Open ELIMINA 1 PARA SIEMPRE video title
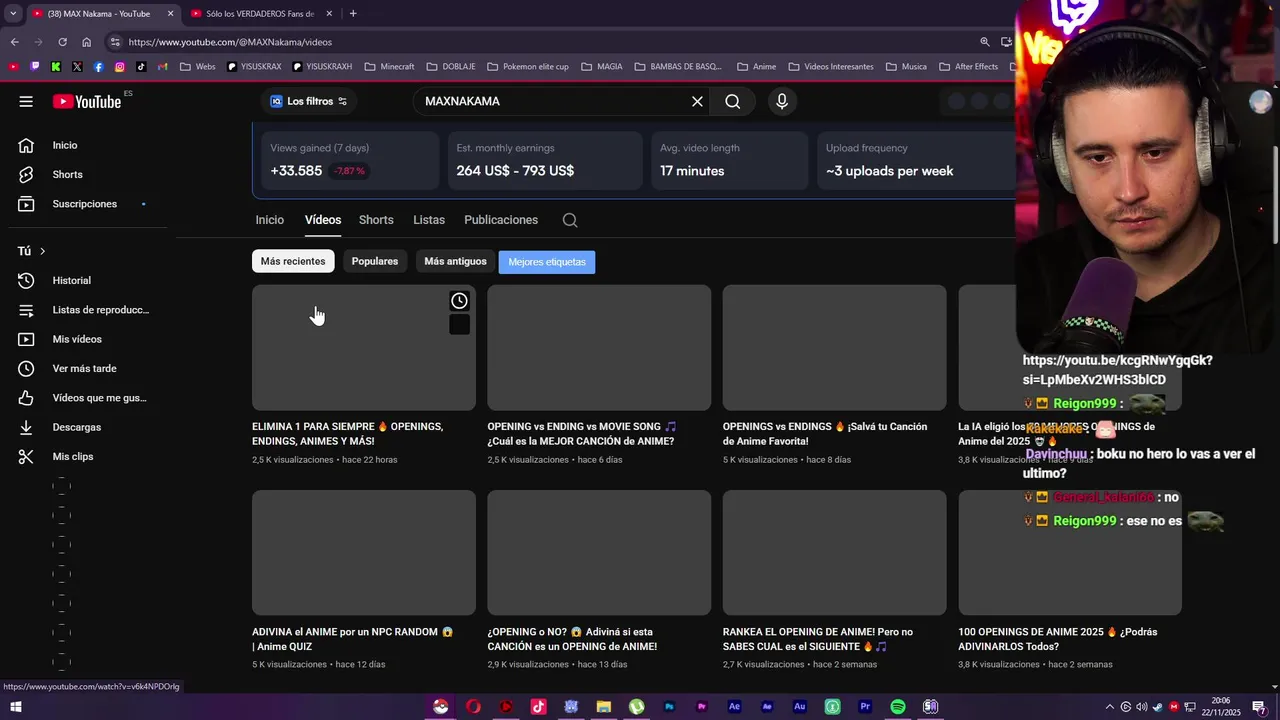The height and width of the screenshot is (720, 1280). tap(347, 434)
